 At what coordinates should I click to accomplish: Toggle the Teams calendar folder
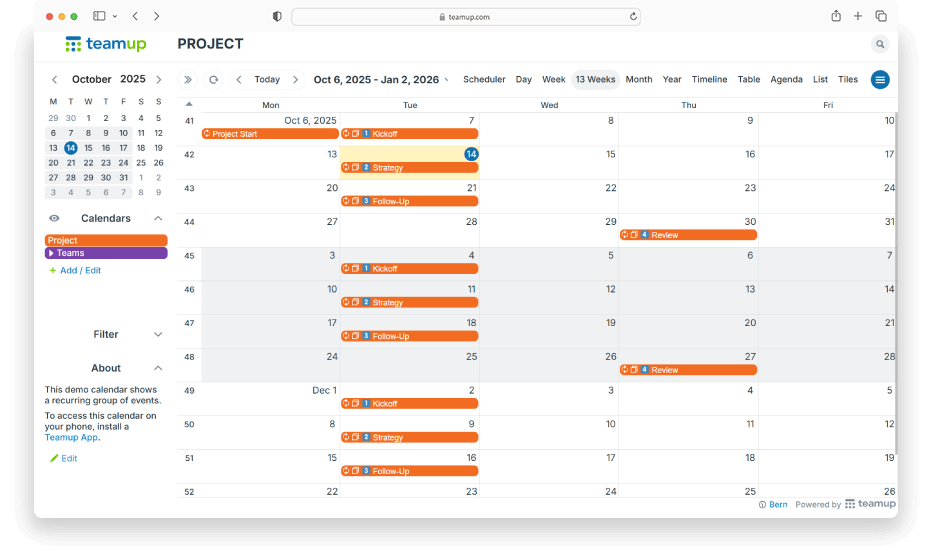(x=106, y=253)
